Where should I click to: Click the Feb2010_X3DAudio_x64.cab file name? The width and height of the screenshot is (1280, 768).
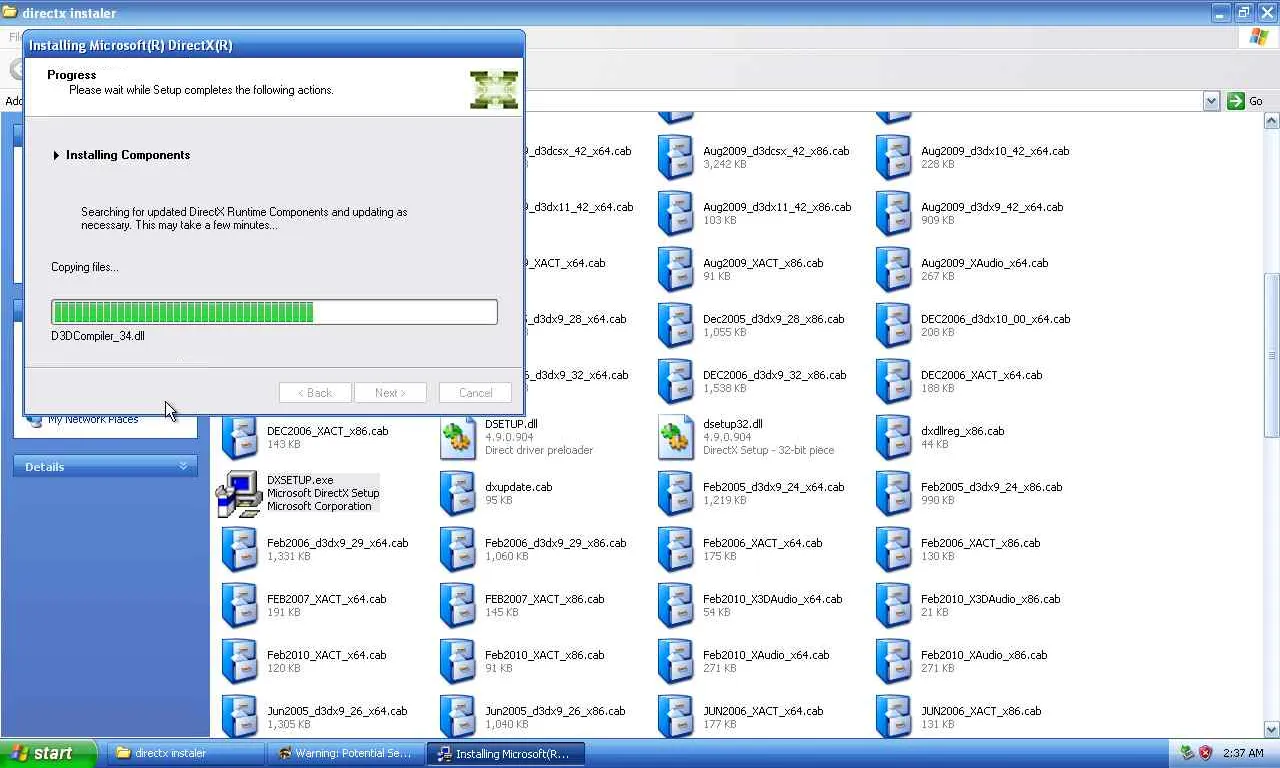(x=773, y=599)
